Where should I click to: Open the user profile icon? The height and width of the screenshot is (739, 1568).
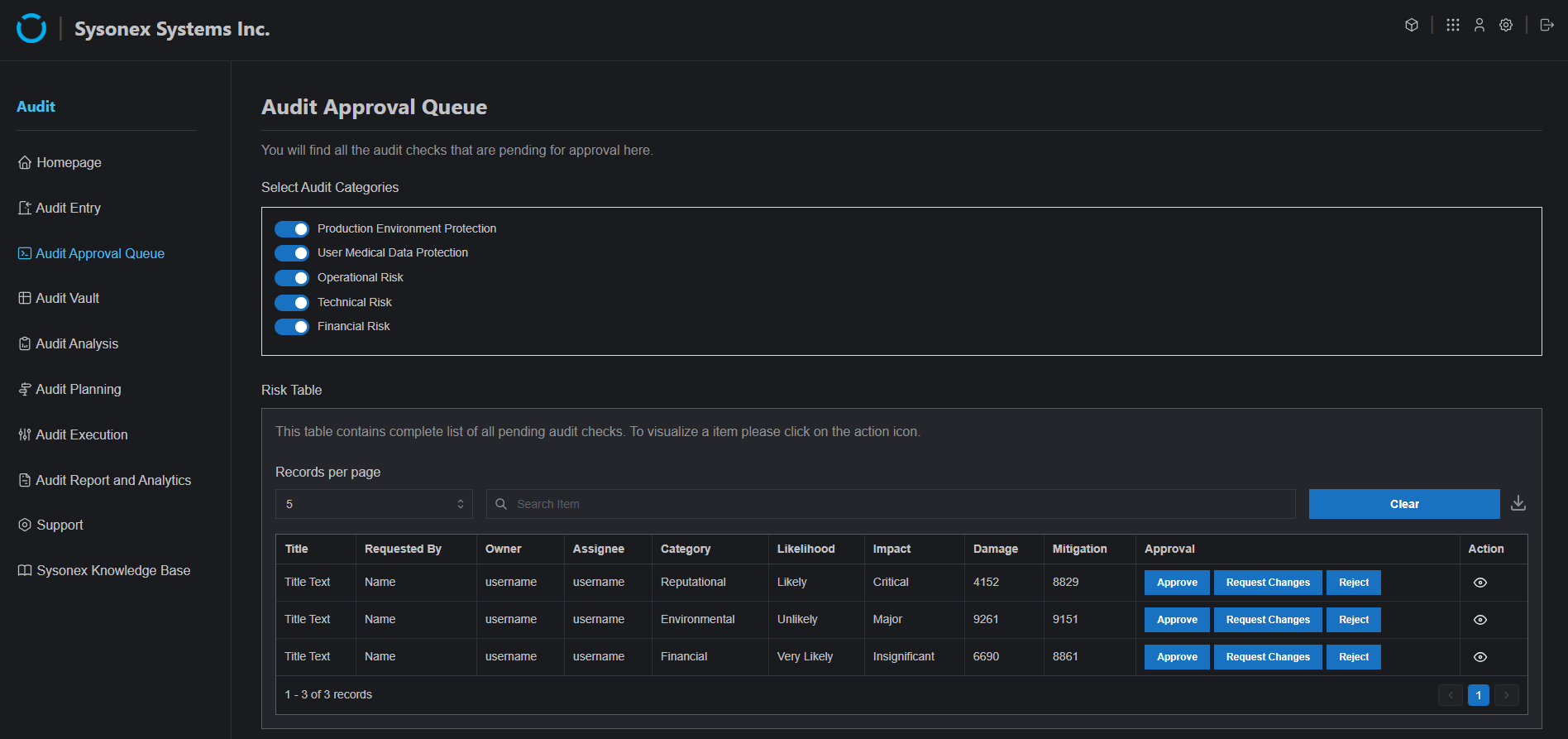pyautogui.click(x=1480, y=25)
